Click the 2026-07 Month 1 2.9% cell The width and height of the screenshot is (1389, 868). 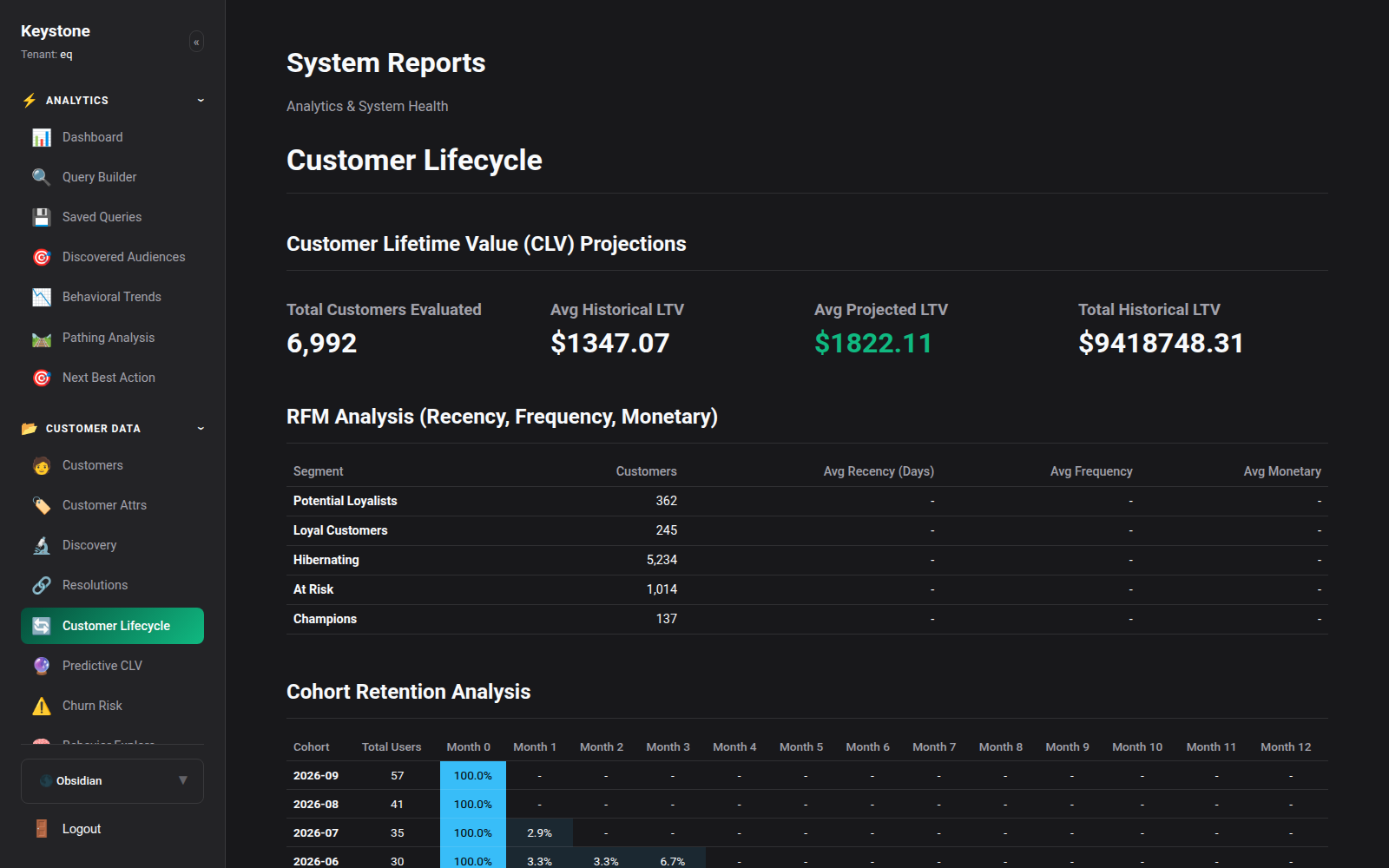pyautogui.click(x=539, y=833)
